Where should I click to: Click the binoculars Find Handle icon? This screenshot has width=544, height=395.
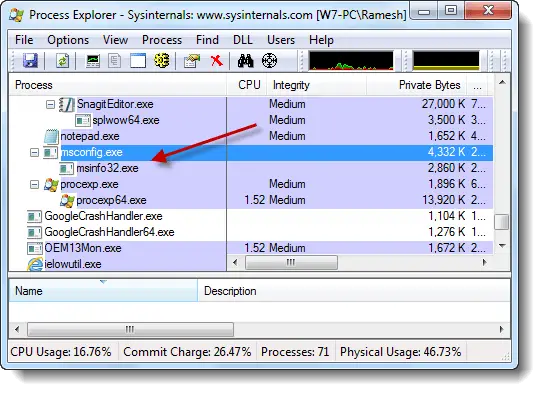click(245, 61)
